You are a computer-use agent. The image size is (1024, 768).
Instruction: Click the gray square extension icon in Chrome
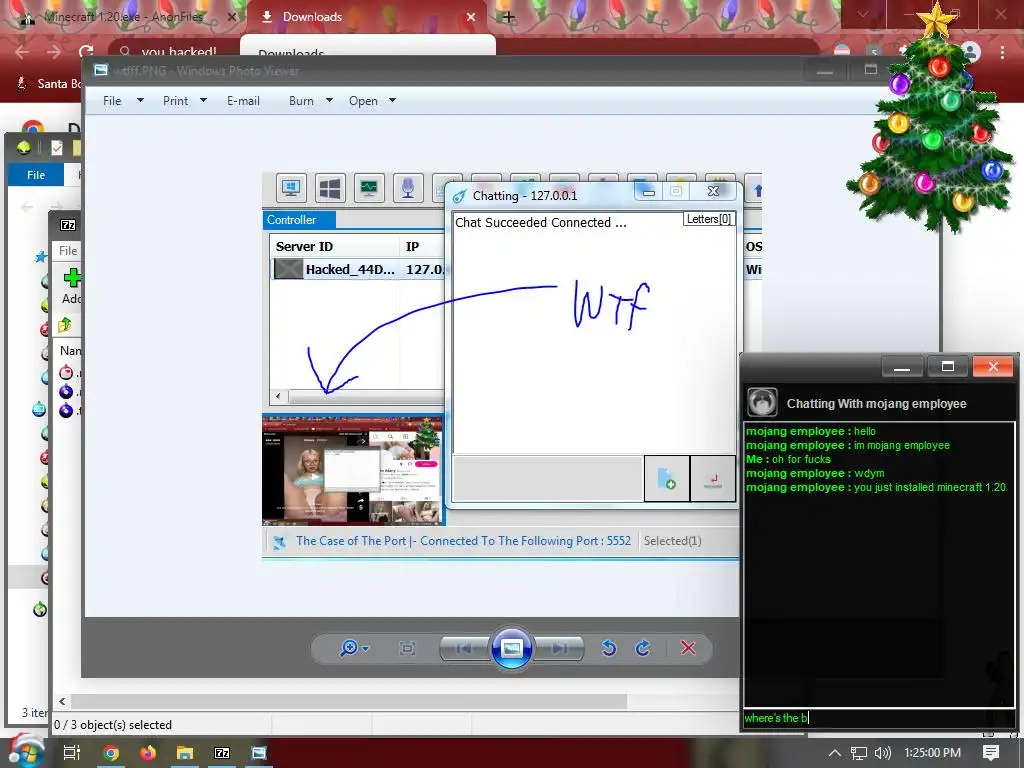click(874, 51)
